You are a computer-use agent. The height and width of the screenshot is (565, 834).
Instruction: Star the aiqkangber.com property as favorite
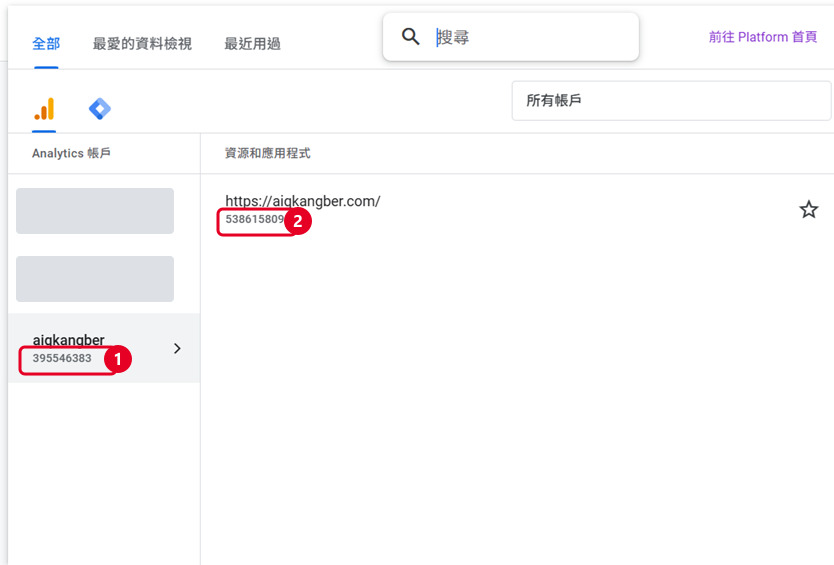pyautogui.click(x=808, y=210)
